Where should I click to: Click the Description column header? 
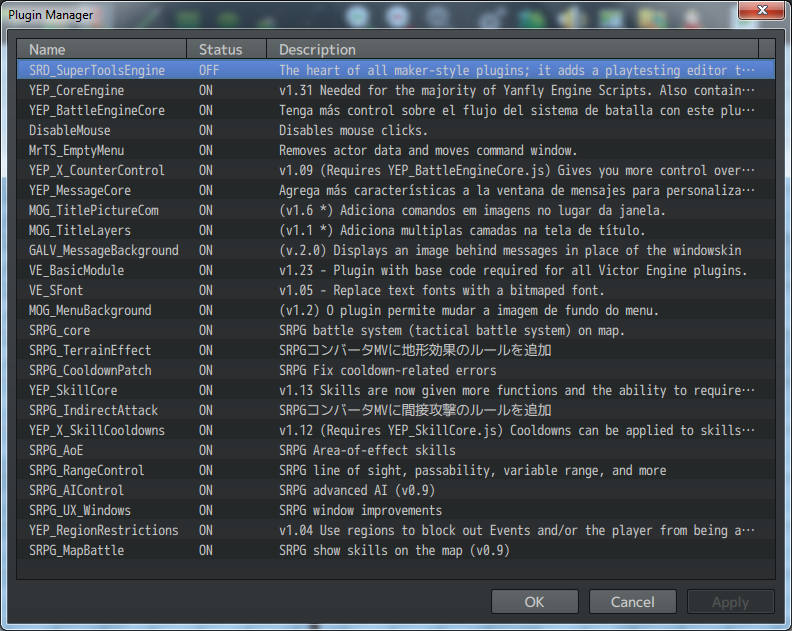click(x=513, y=50)
